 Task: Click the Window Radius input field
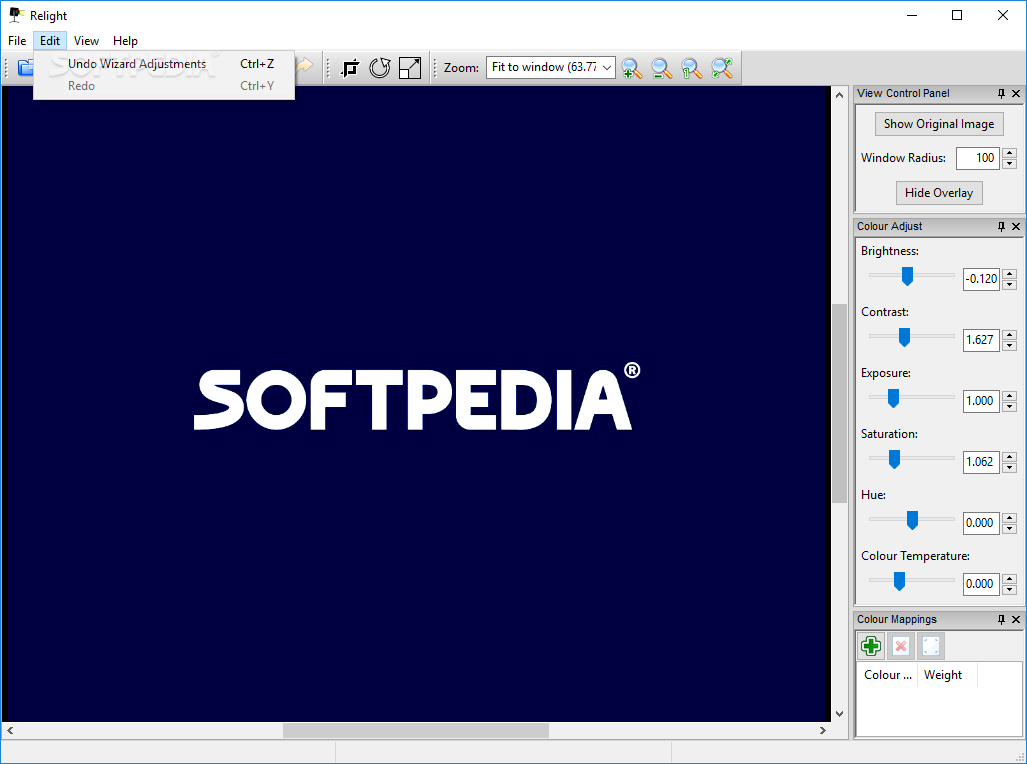point(977,158)
